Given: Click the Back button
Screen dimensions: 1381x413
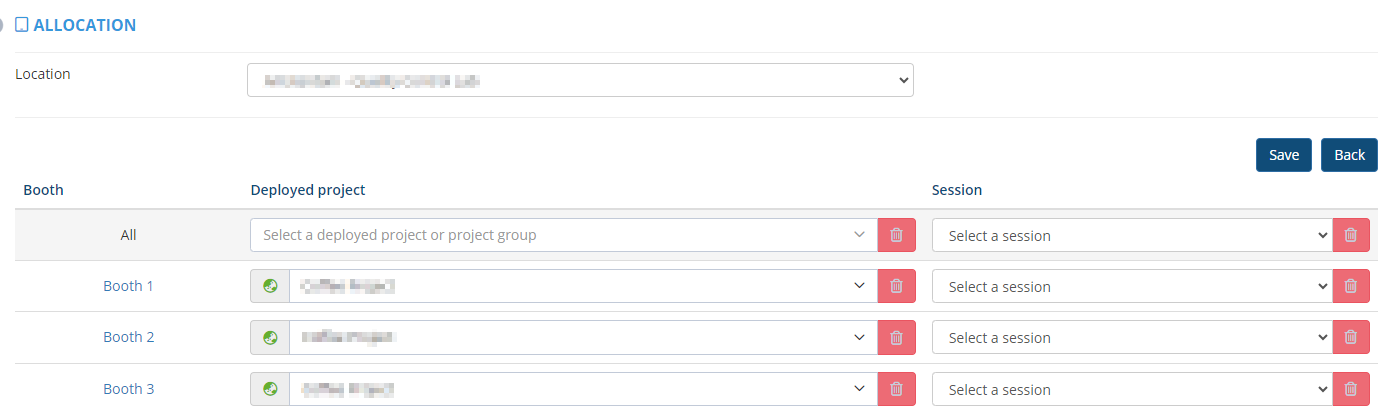Looking at the screenshot, I should 1349,155.
